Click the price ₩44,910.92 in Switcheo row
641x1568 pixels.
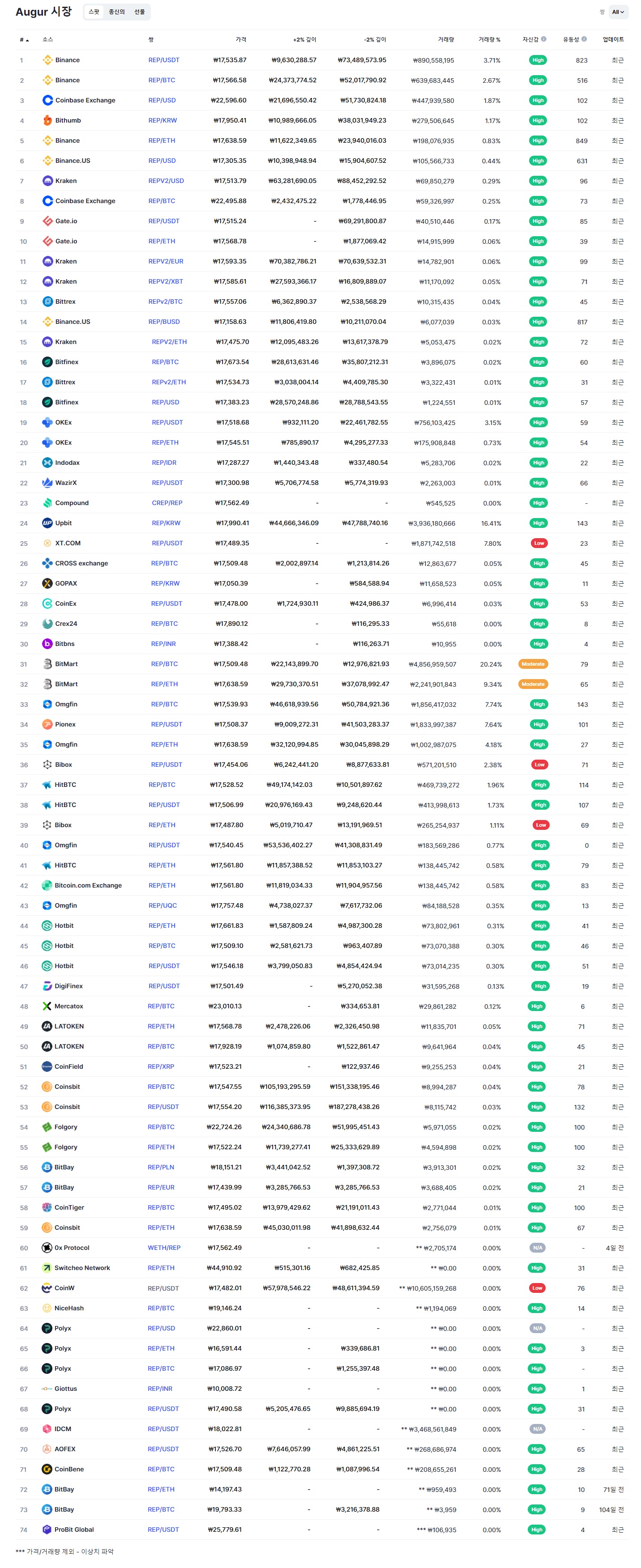224,1267
